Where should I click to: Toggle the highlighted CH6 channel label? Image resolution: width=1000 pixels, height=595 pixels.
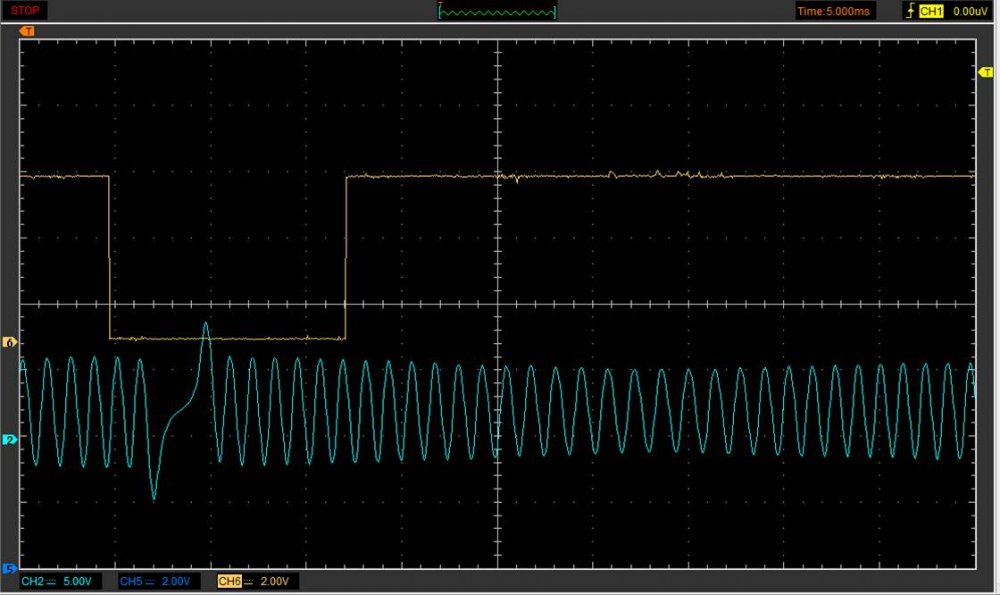[x=229, y=581]
